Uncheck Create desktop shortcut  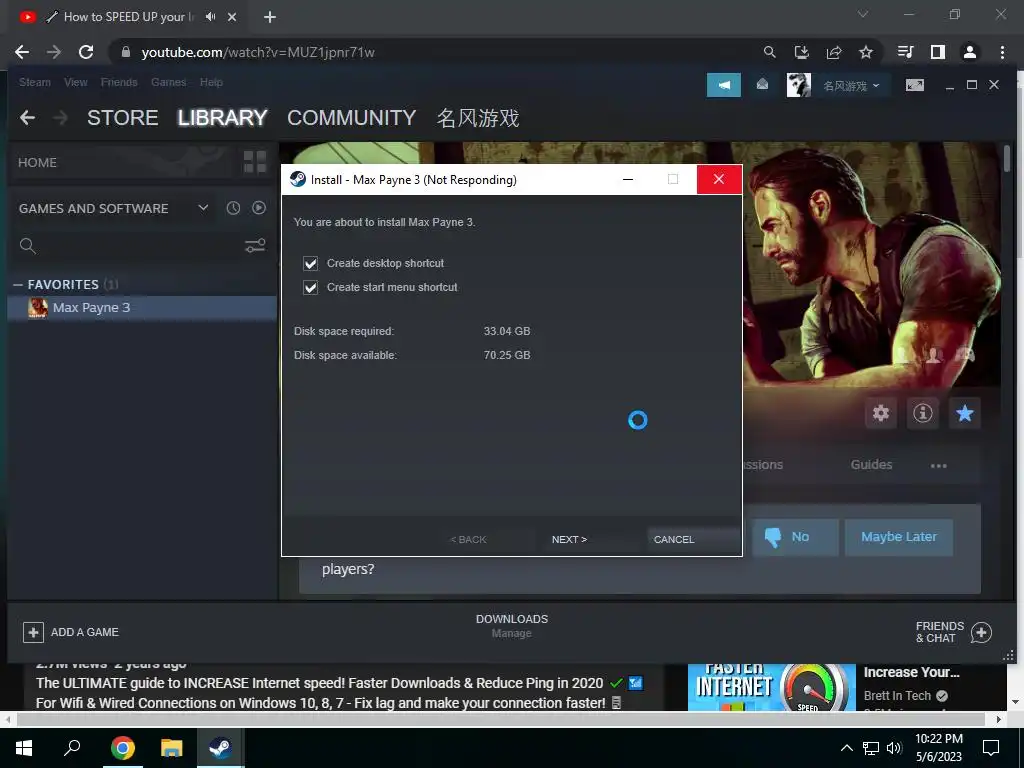pos(310,263)
